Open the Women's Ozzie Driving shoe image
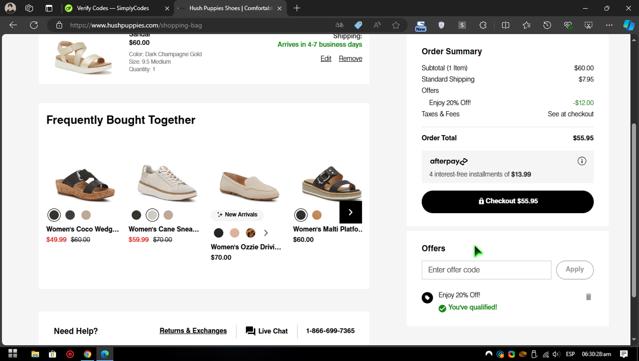Viewport: 639px width, 361px height. point(249,186)
